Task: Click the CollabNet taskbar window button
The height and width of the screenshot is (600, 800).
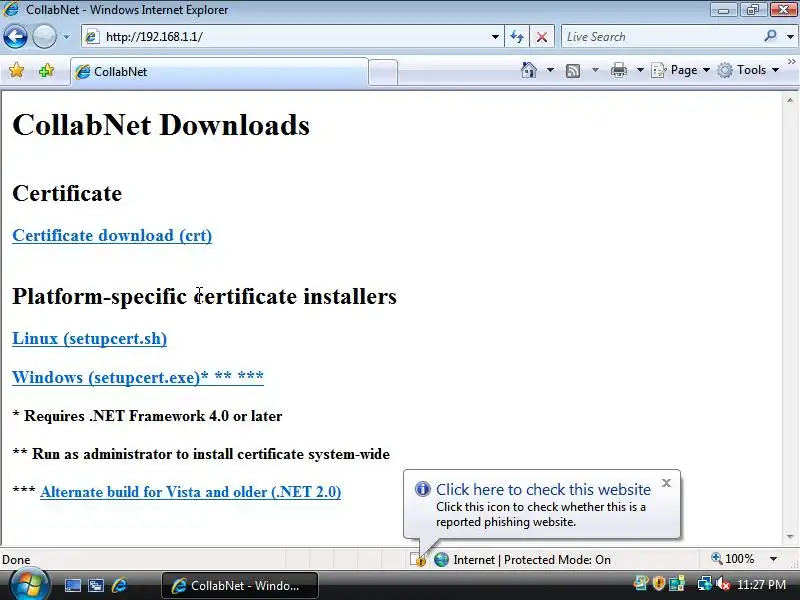Action: coord(240,586)
